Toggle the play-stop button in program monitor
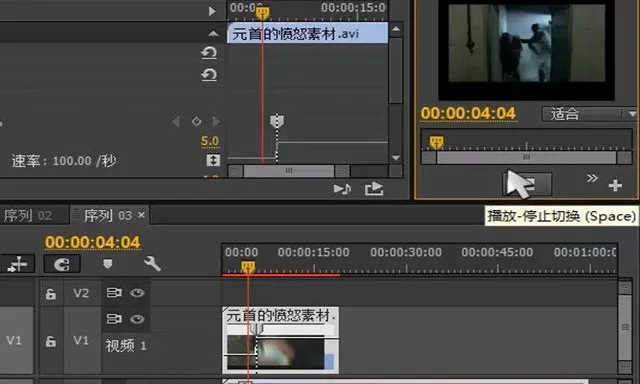 [x=527, y=184]
